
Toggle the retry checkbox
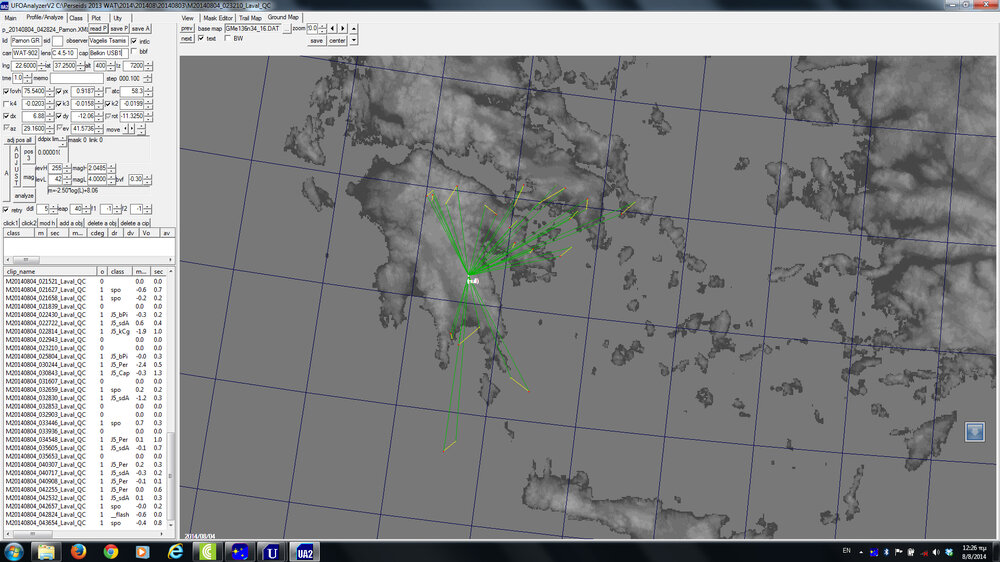(6, 209)
